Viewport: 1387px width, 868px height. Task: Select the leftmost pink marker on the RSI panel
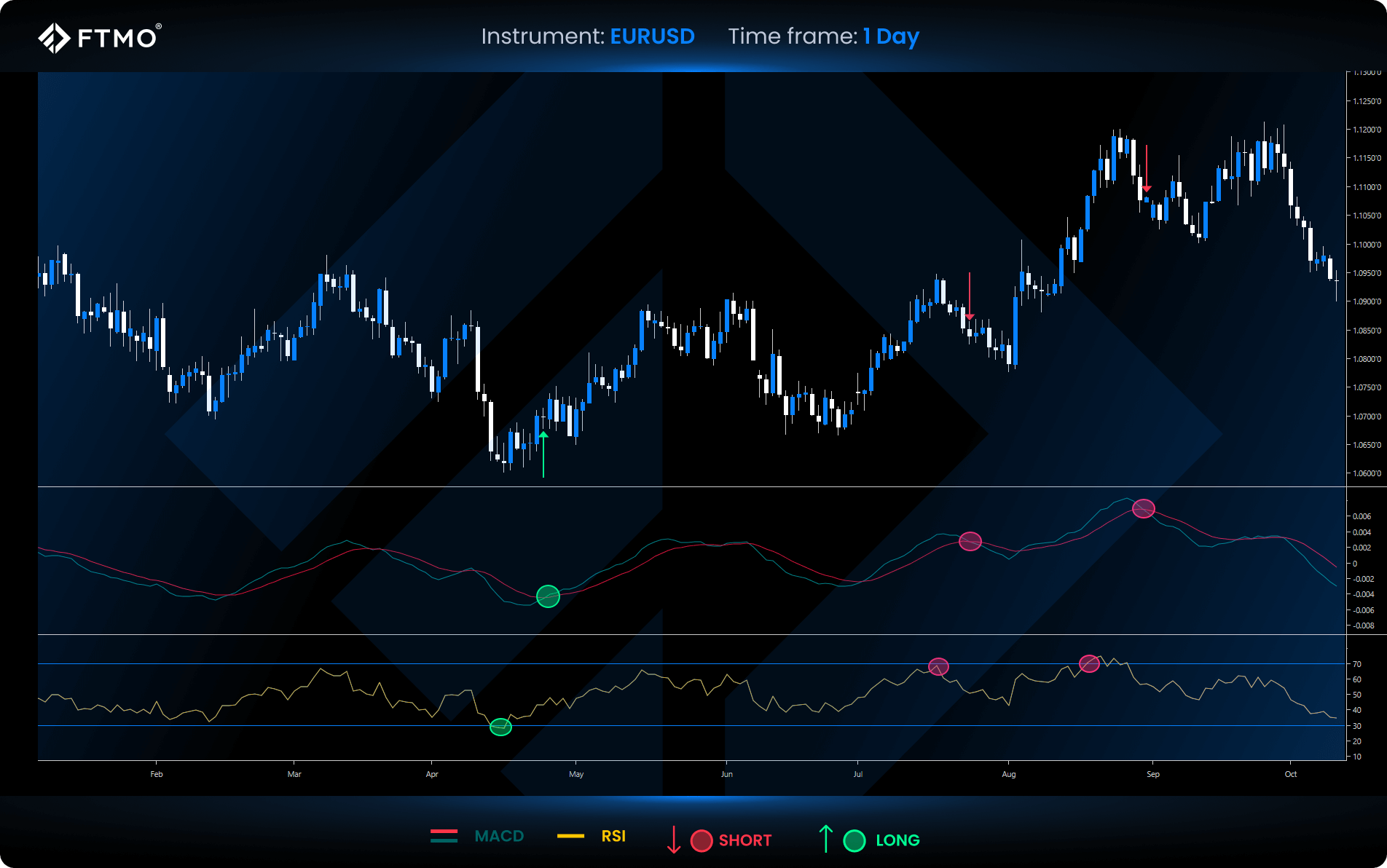coord(938,666)
